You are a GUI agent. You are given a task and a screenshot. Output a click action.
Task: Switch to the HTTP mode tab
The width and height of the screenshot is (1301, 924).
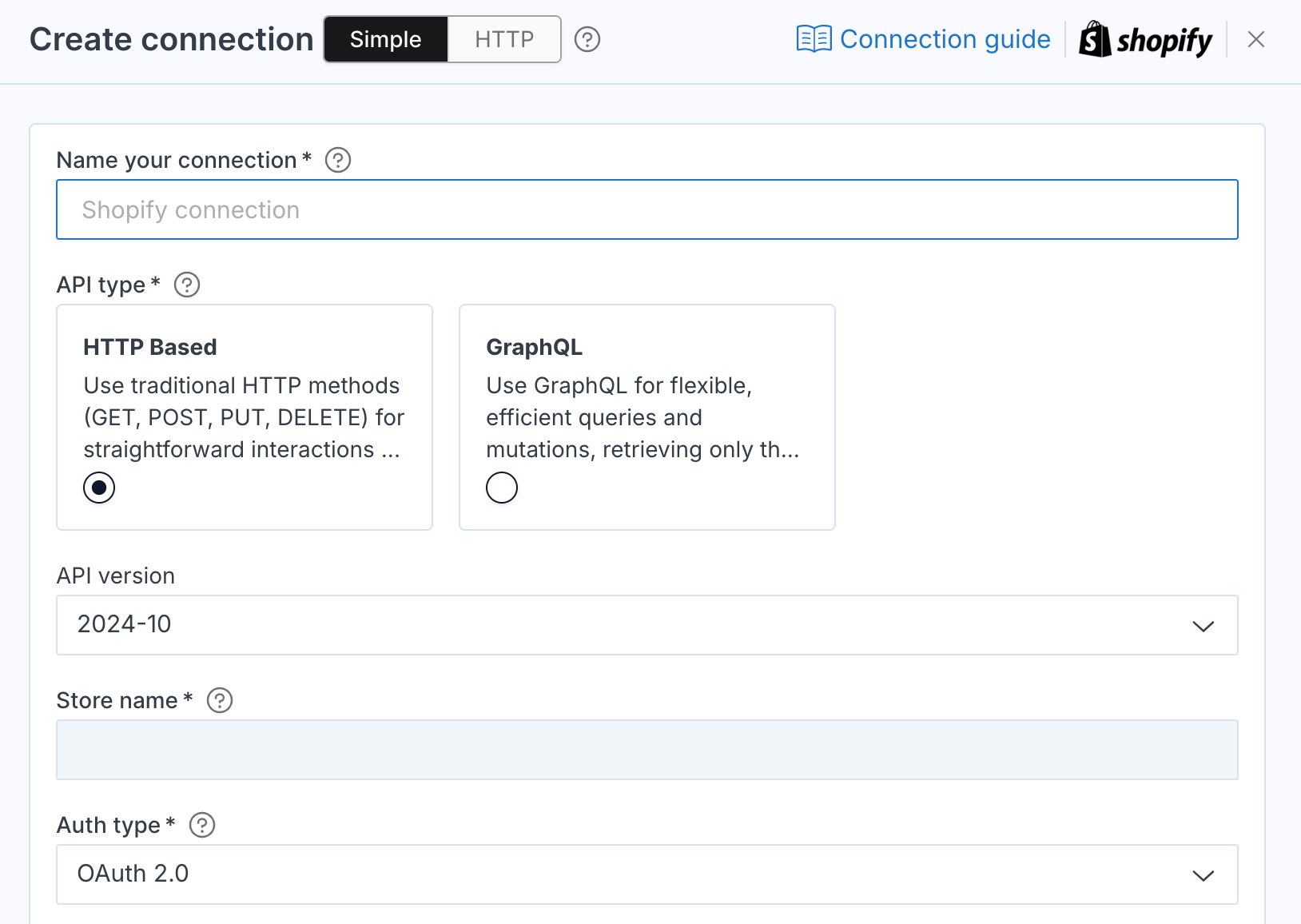click(x=504, y=39)
